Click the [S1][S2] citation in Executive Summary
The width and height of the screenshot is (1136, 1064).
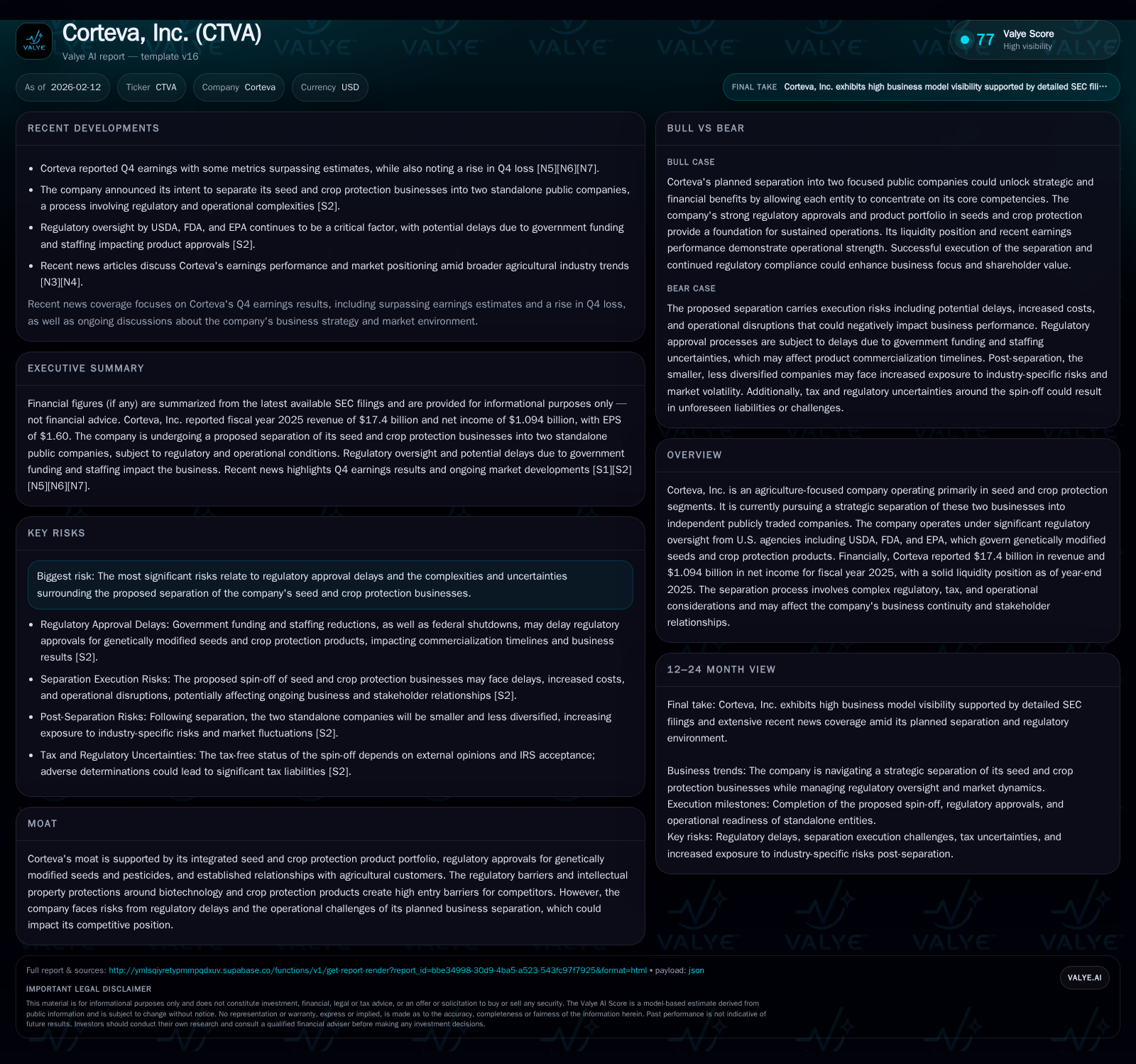tap(612, 469)
